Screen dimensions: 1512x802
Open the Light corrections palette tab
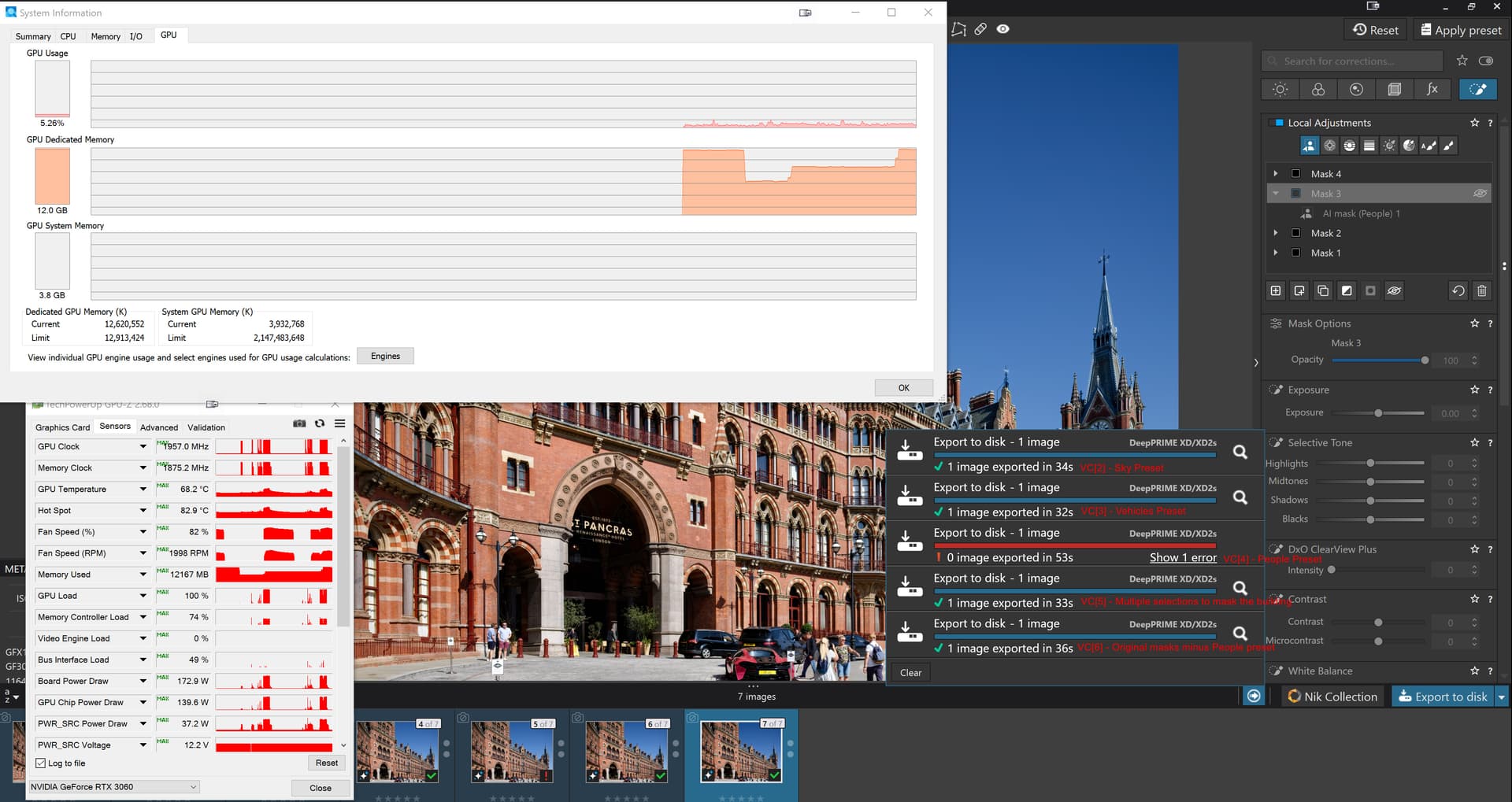1280,90
